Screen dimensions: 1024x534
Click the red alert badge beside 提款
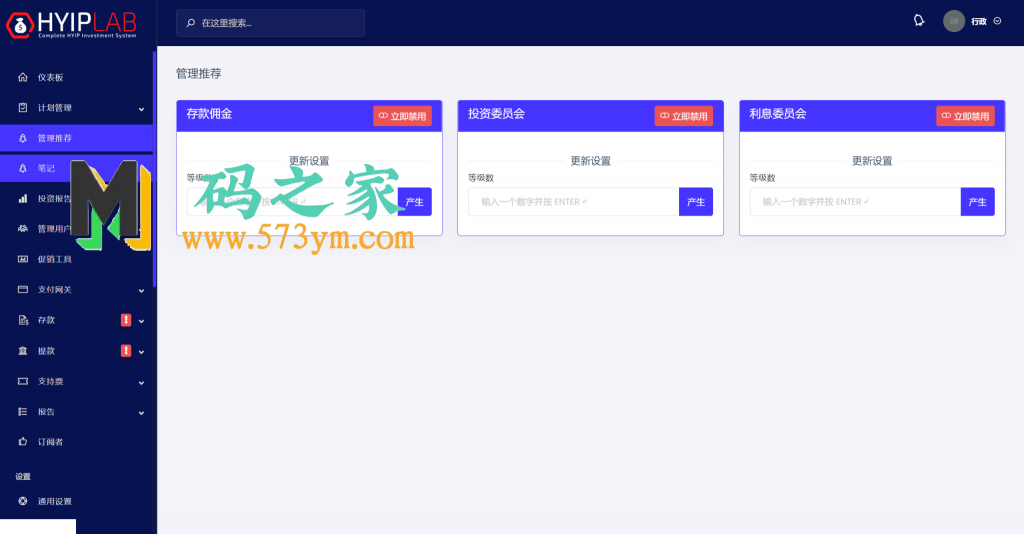[x=126, y=351]
